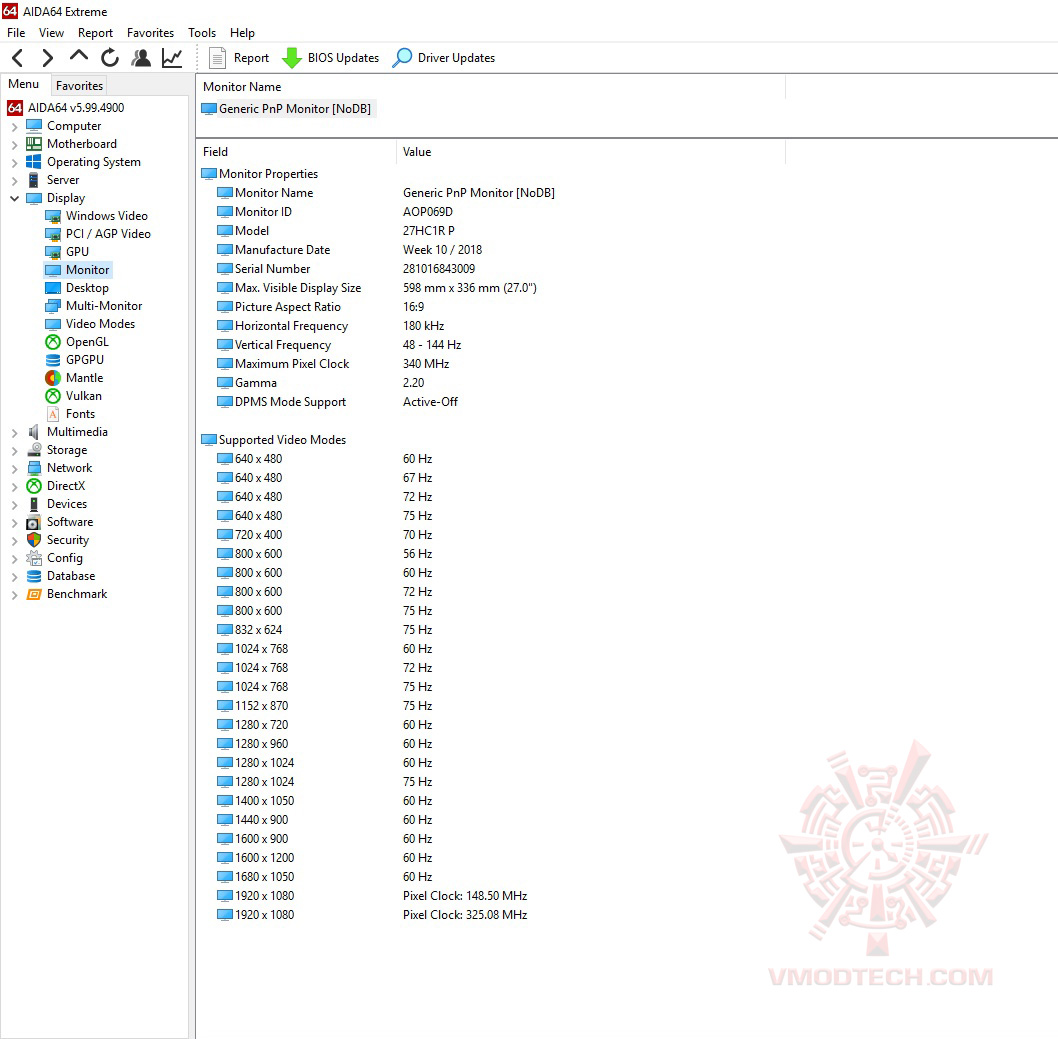Switch to the Menu tab in the sidebar
The height and width of the screenshot is (1039, 1058).
click(24, 84)
